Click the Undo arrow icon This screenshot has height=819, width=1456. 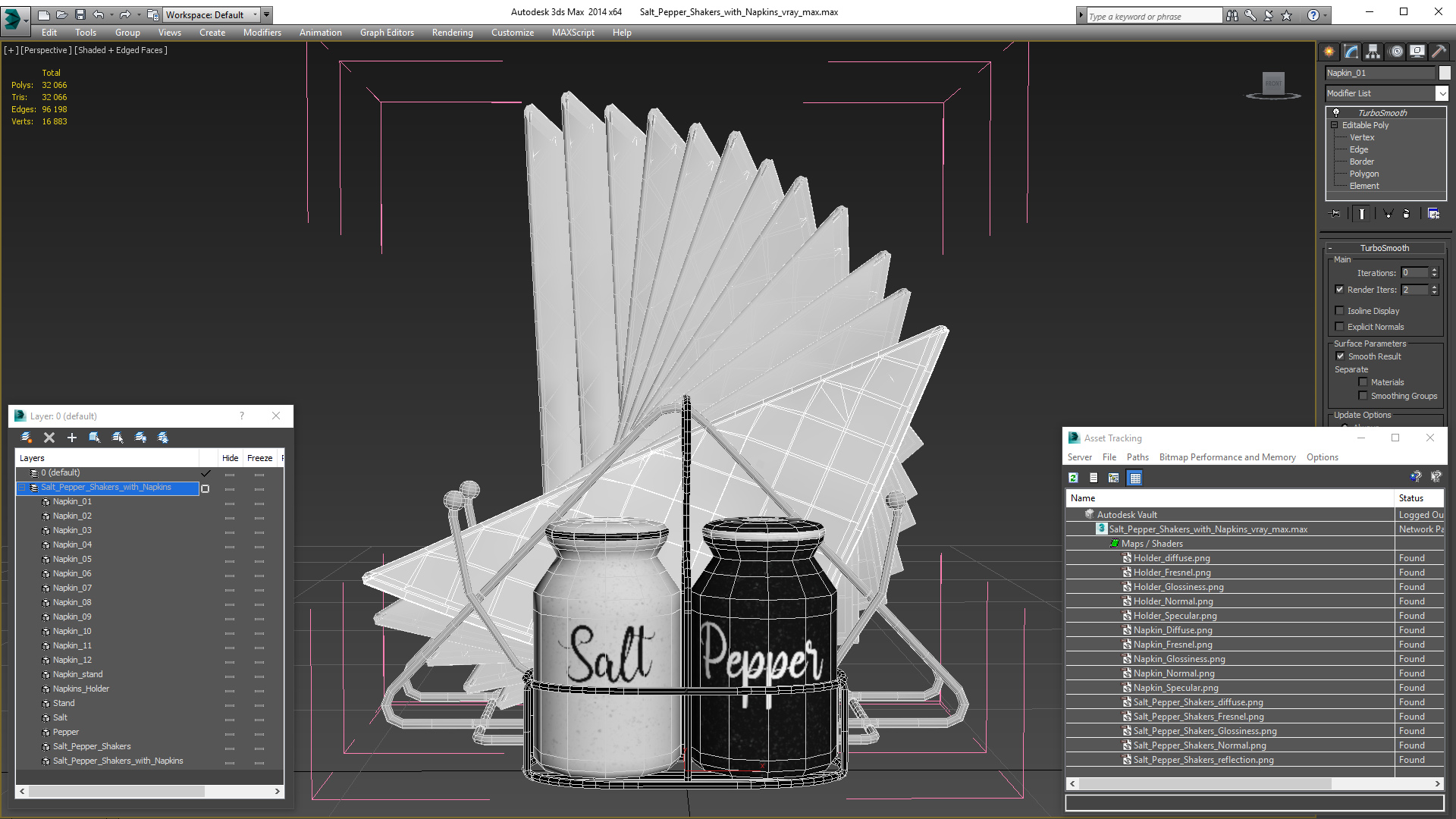(98, 14)
